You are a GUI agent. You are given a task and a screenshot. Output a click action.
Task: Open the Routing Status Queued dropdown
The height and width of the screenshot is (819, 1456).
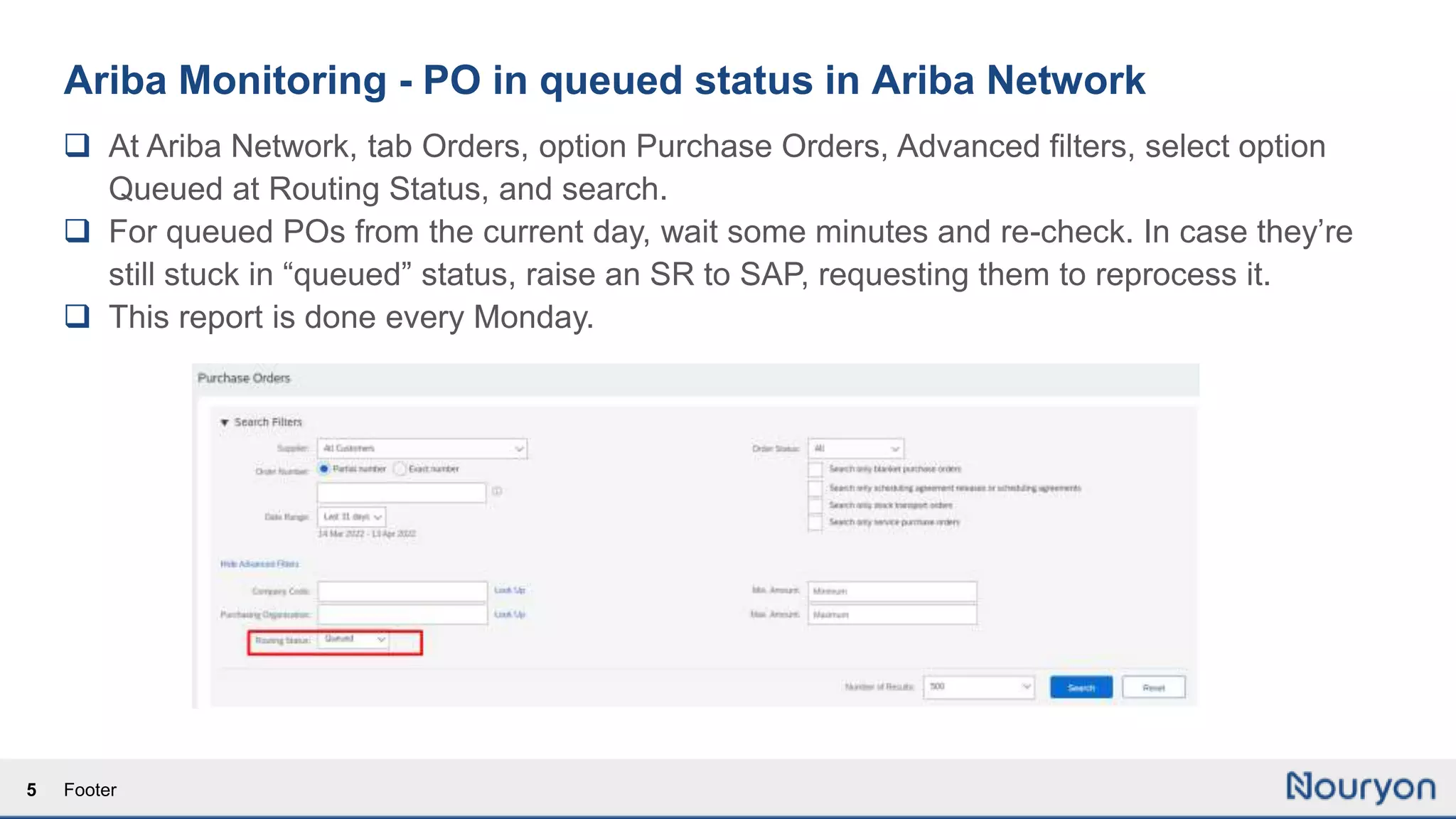(x=353, y=639)
